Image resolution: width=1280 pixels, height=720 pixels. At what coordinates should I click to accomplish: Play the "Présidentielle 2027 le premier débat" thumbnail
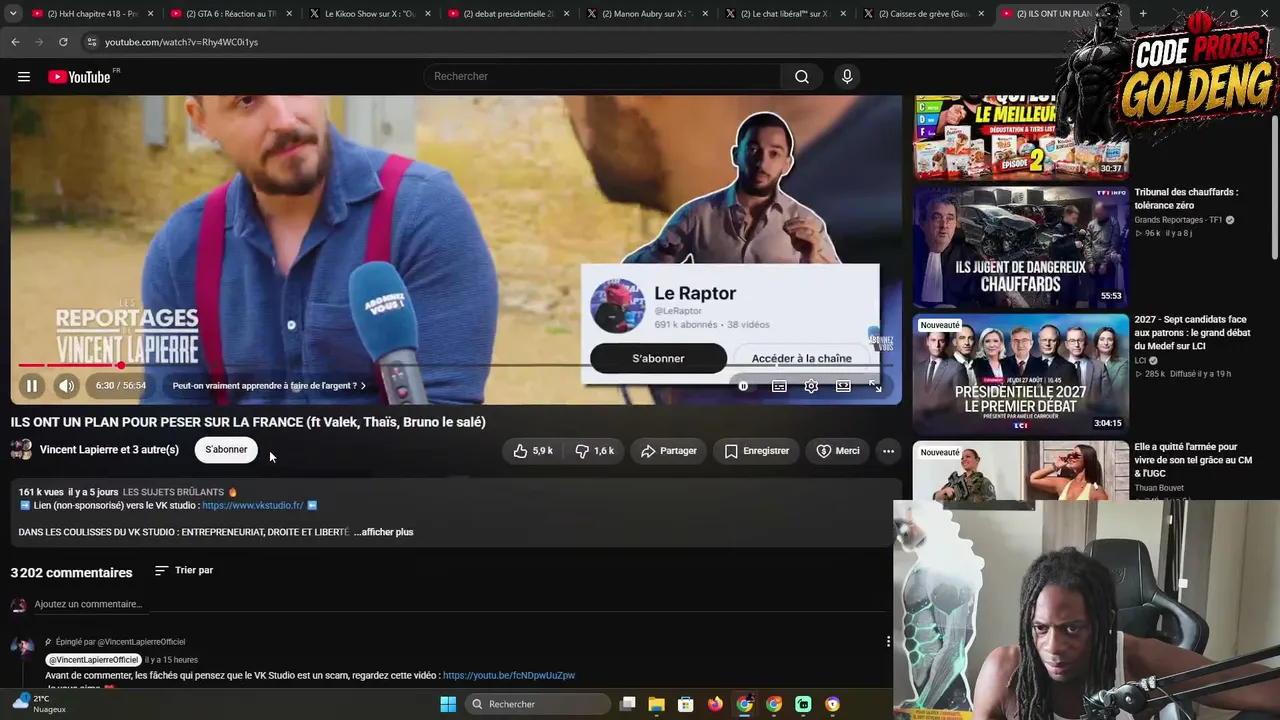[1020, 374]
